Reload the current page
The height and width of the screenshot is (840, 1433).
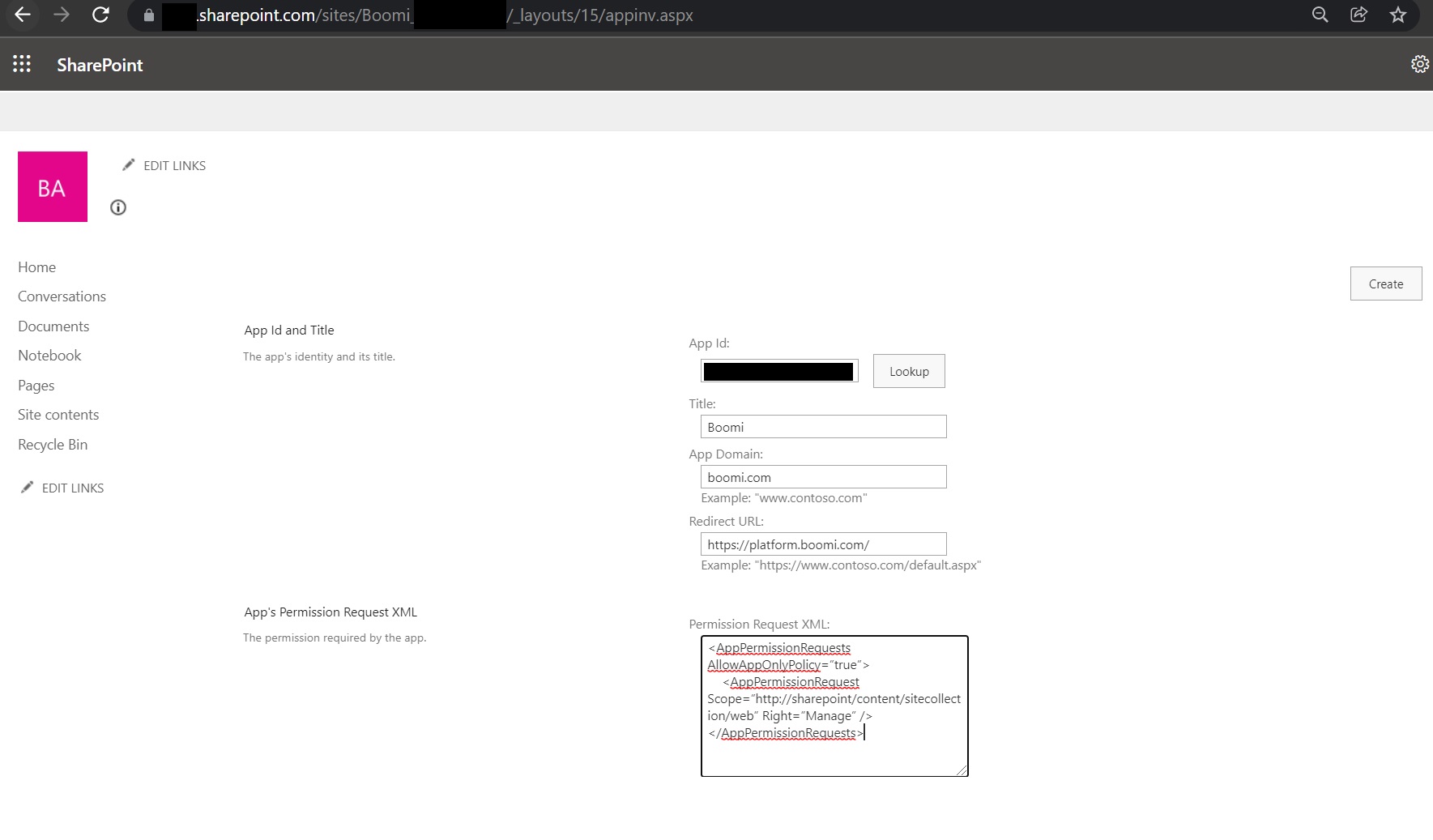pyautogui.click(x=100, y=15)
